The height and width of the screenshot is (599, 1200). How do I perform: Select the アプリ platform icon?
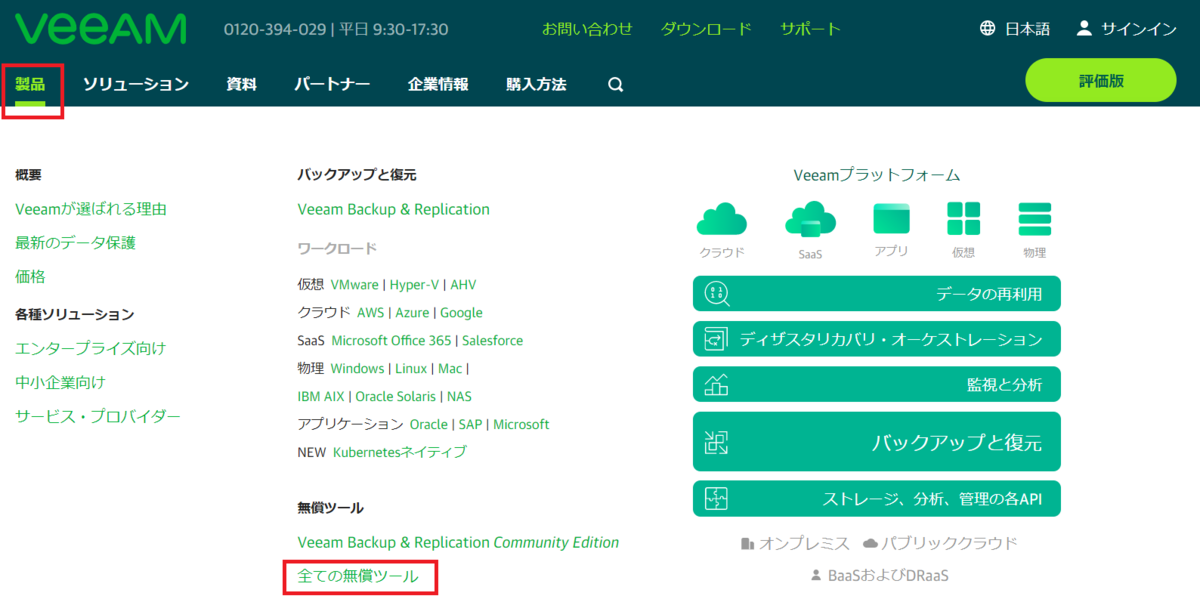coord(891,218)
